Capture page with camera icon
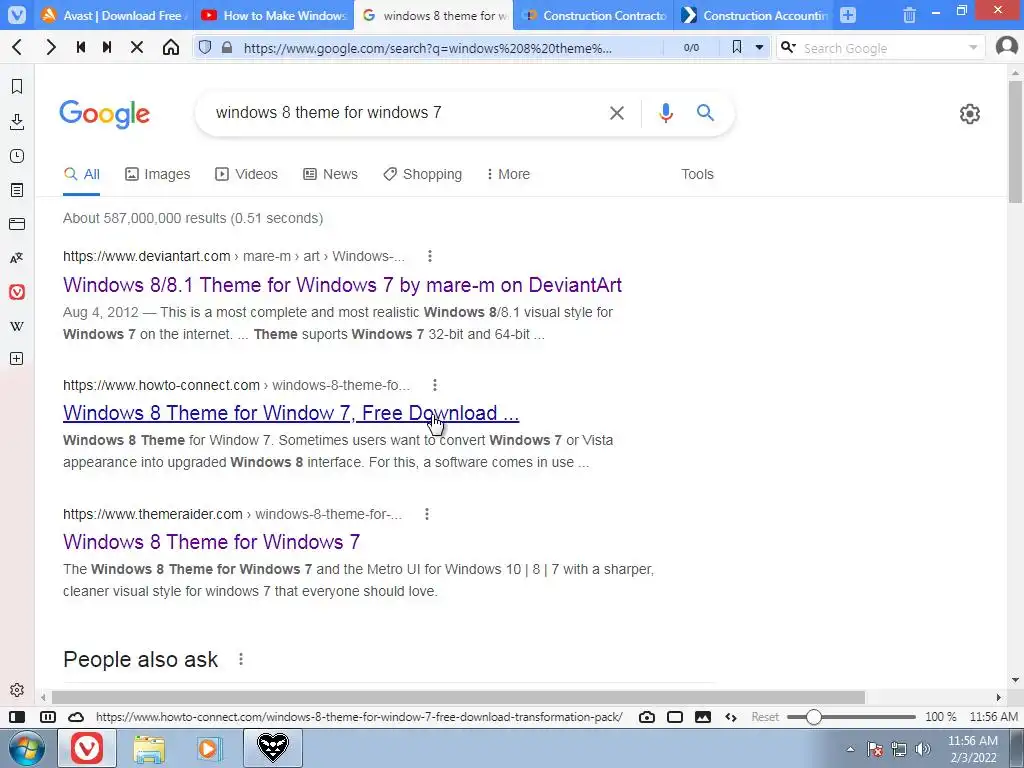This screenshot has height=768, width=1024. (x=647, y=717)
